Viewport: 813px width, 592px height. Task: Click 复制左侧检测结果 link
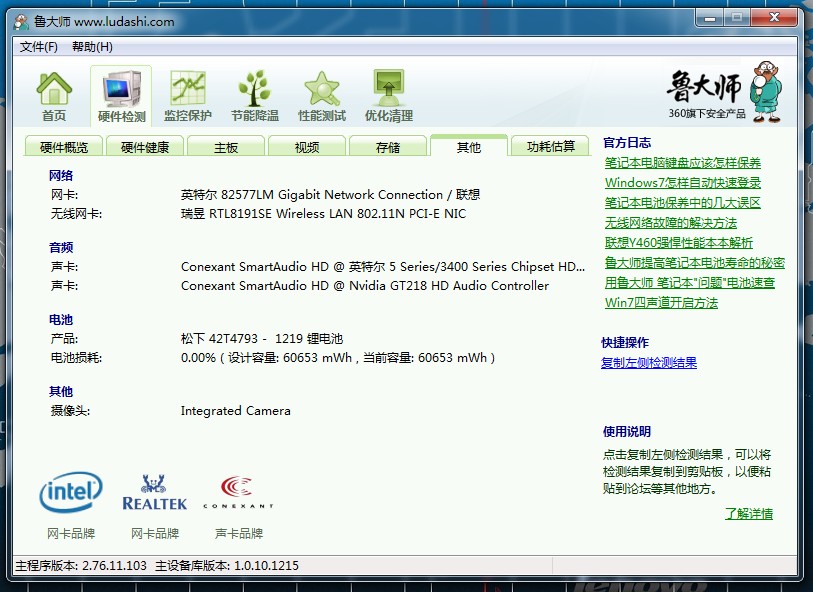pyautogui.click(x=649, y=363)
